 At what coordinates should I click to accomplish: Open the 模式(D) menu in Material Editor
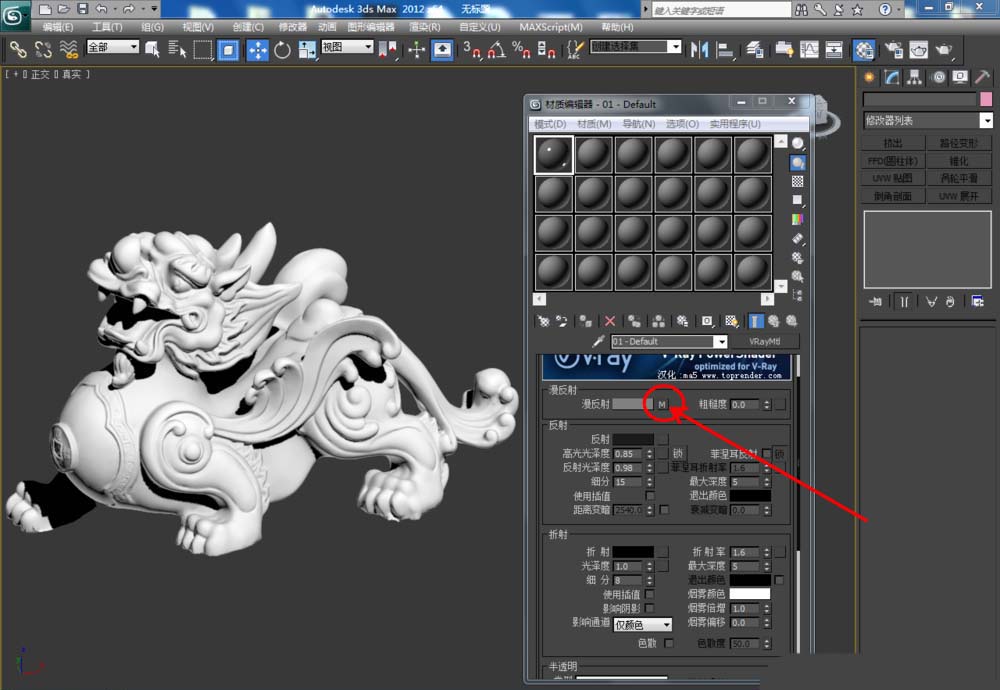[550, 124]
